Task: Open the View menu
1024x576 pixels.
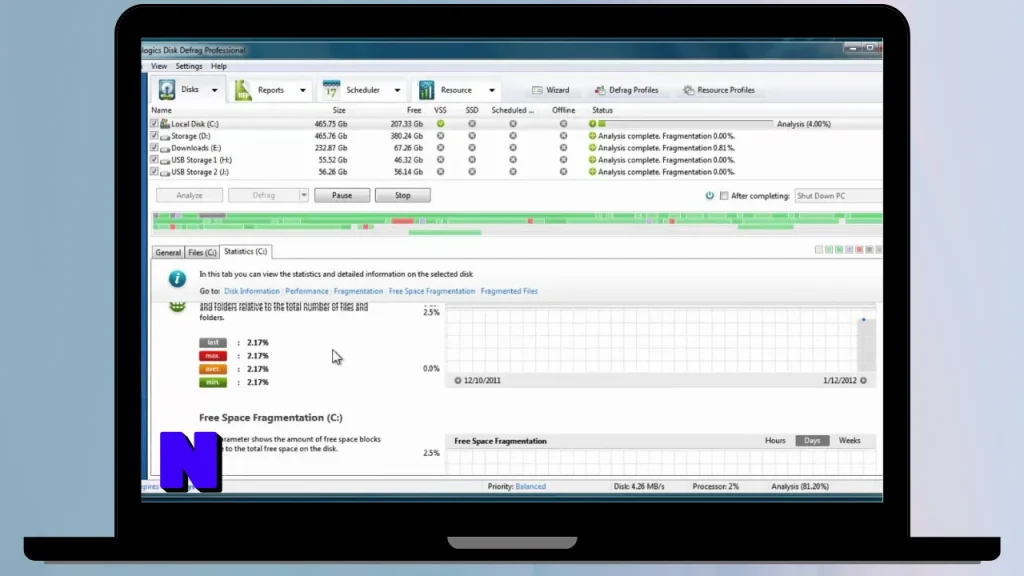Action: pos(159,66)
